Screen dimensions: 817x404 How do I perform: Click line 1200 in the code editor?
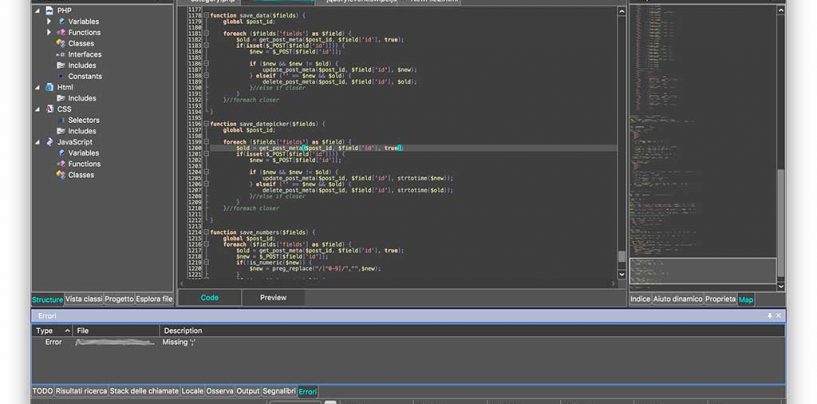[413, 148]
